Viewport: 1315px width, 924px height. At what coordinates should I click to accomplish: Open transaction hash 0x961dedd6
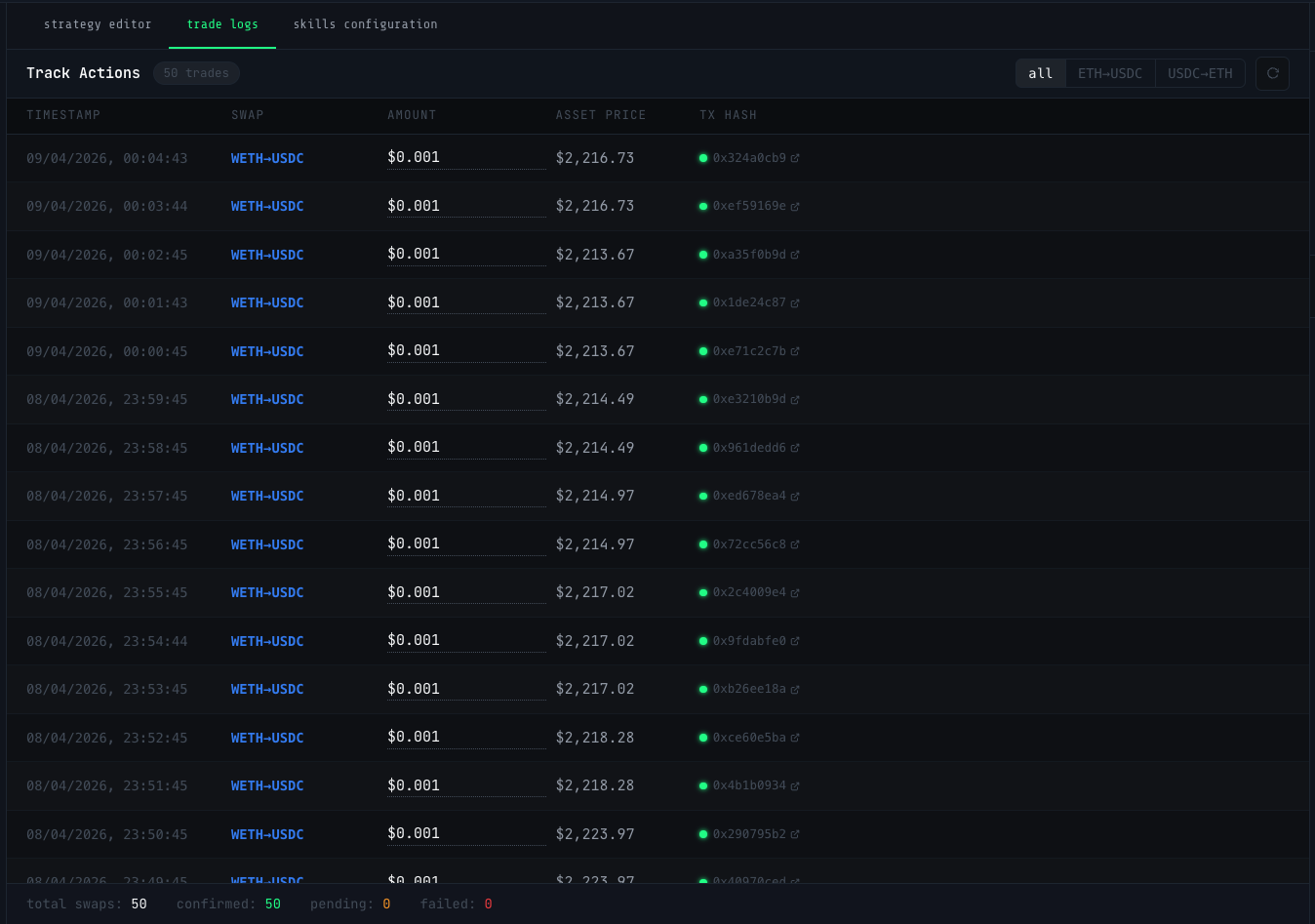point(748,448)
